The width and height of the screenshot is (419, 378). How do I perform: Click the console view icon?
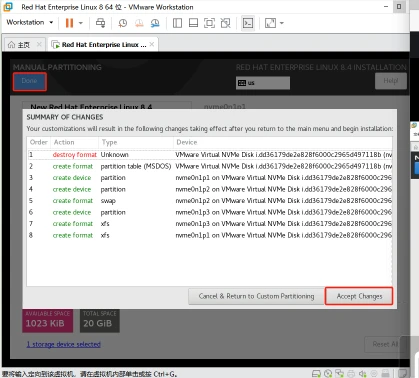[248, 23]
